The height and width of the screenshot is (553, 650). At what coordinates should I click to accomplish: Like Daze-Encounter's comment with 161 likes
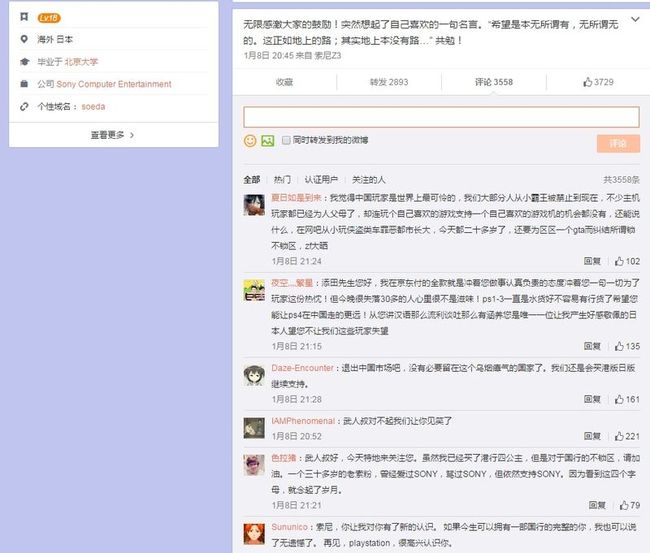click(627, 399)
